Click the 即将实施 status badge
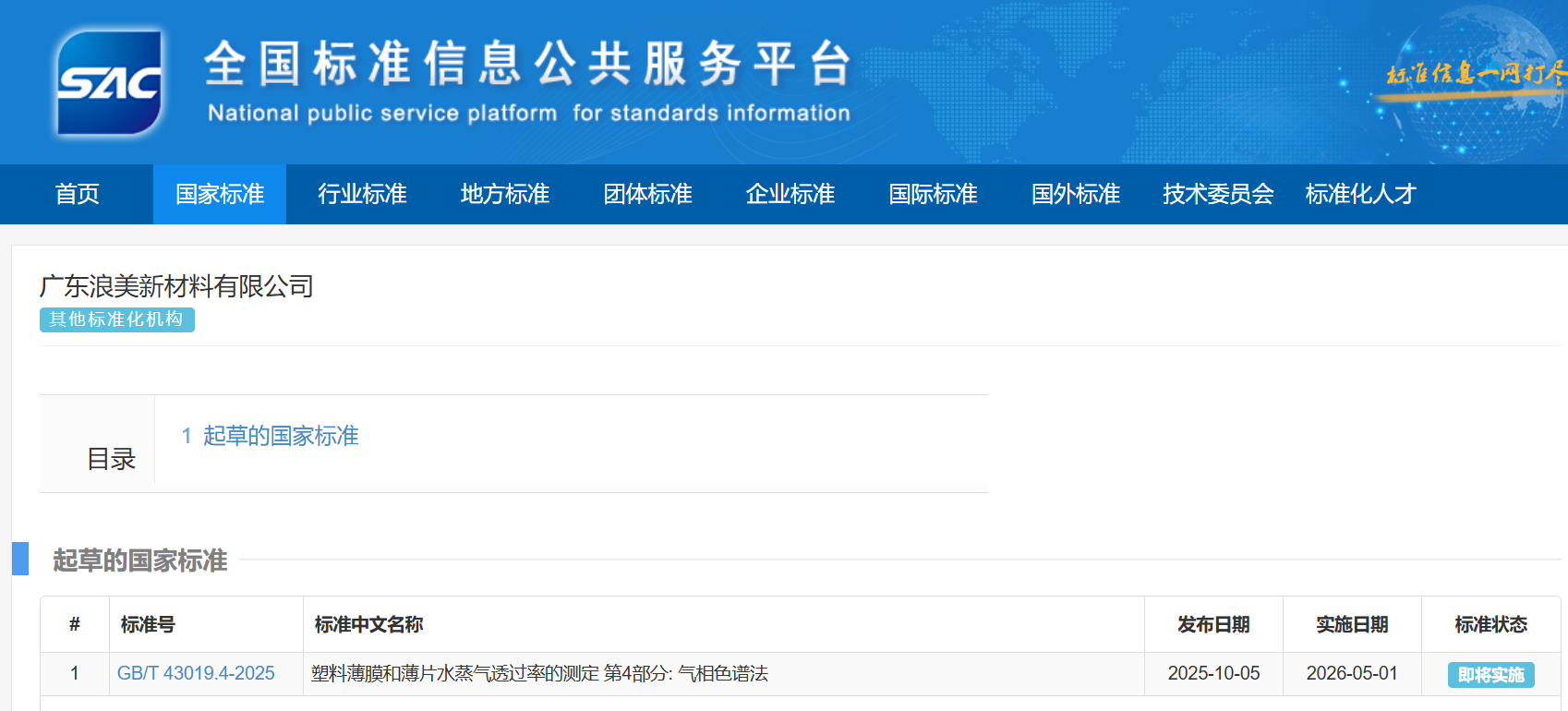The height and width of the screenshot is (711, 1568). (x=1490, y=675)
